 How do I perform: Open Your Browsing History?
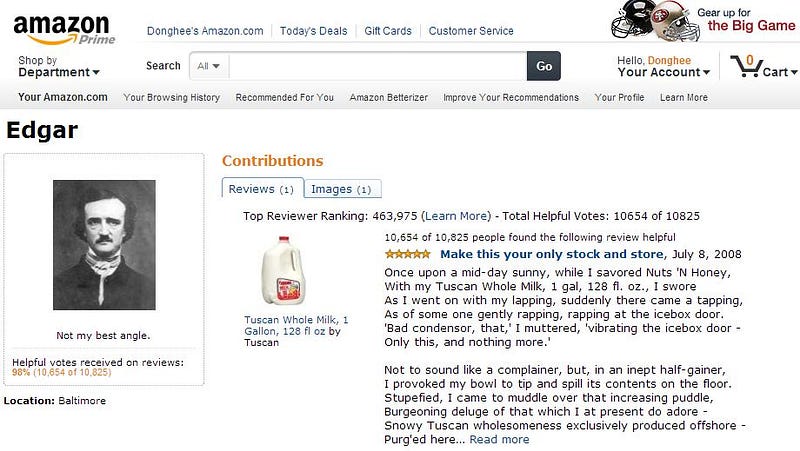[171, 97]
